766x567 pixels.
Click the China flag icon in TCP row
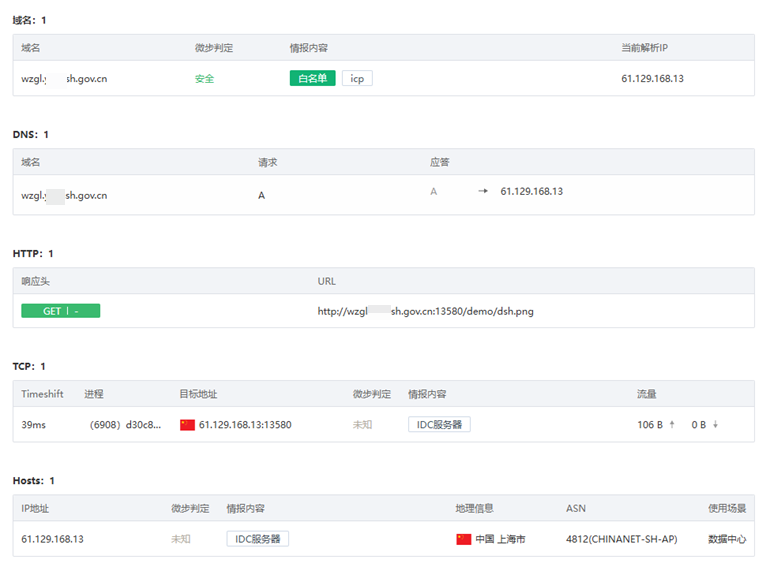187,425
